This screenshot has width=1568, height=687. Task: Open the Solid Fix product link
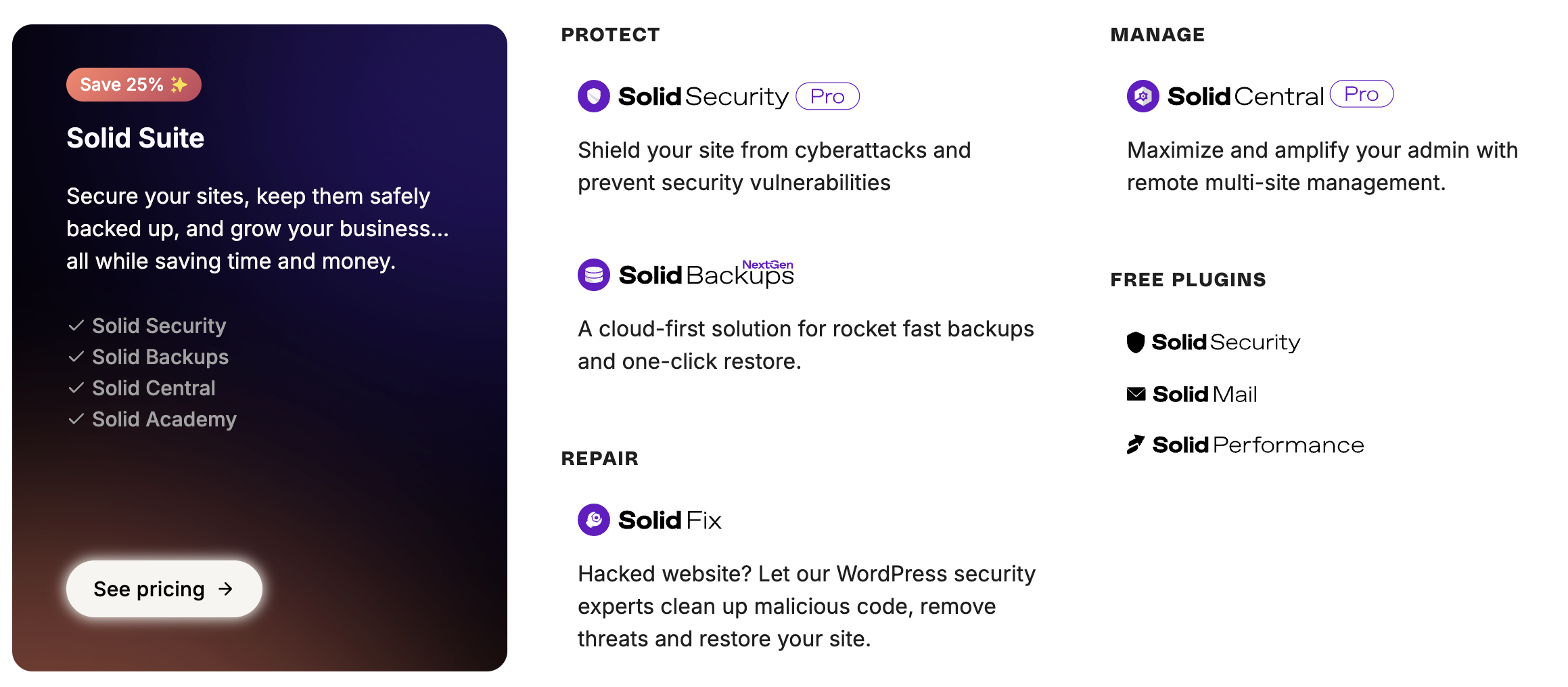[669, 520]
